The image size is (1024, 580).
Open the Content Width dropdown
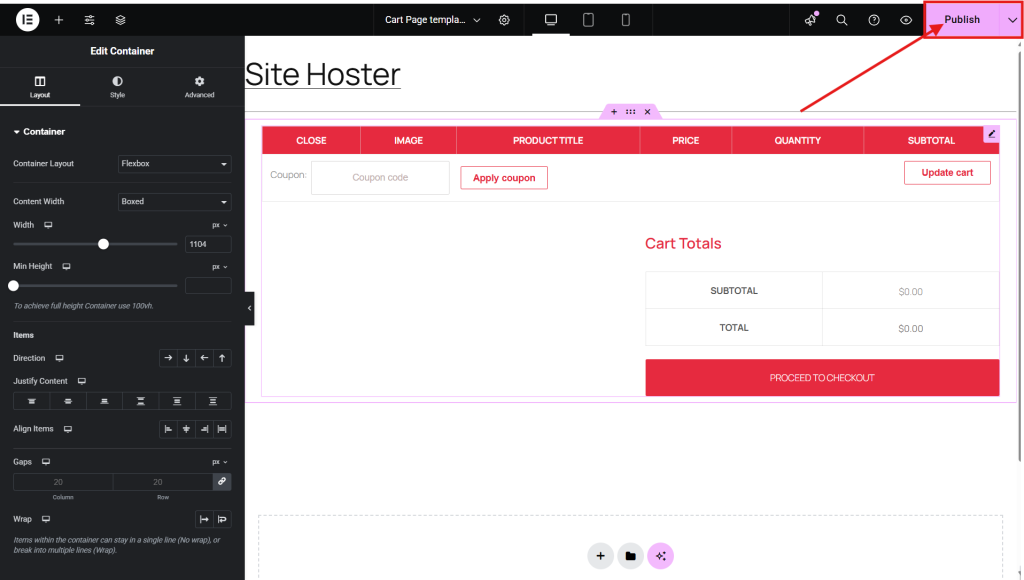pyautogui.click(x=174, y=201)
